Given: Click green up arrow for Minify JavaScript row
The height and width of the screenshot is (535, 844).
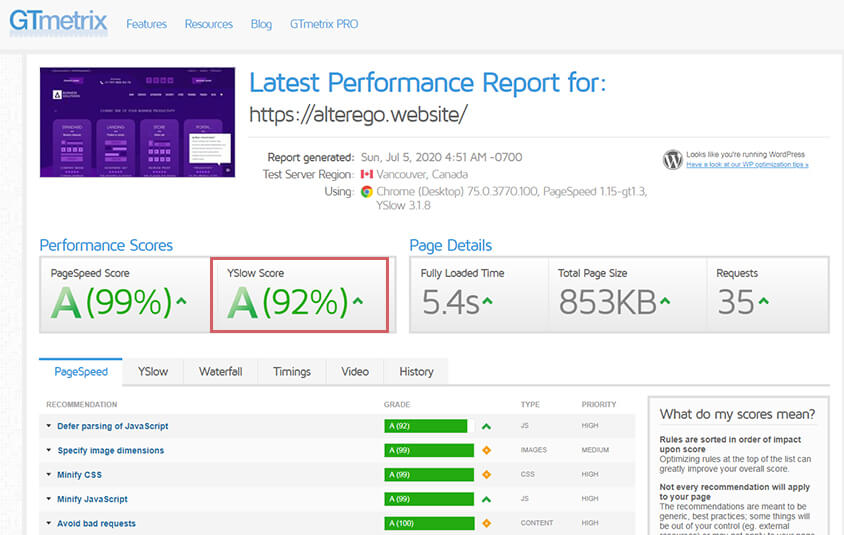Looking at the screenshot, I should click(x=487, y=499).
